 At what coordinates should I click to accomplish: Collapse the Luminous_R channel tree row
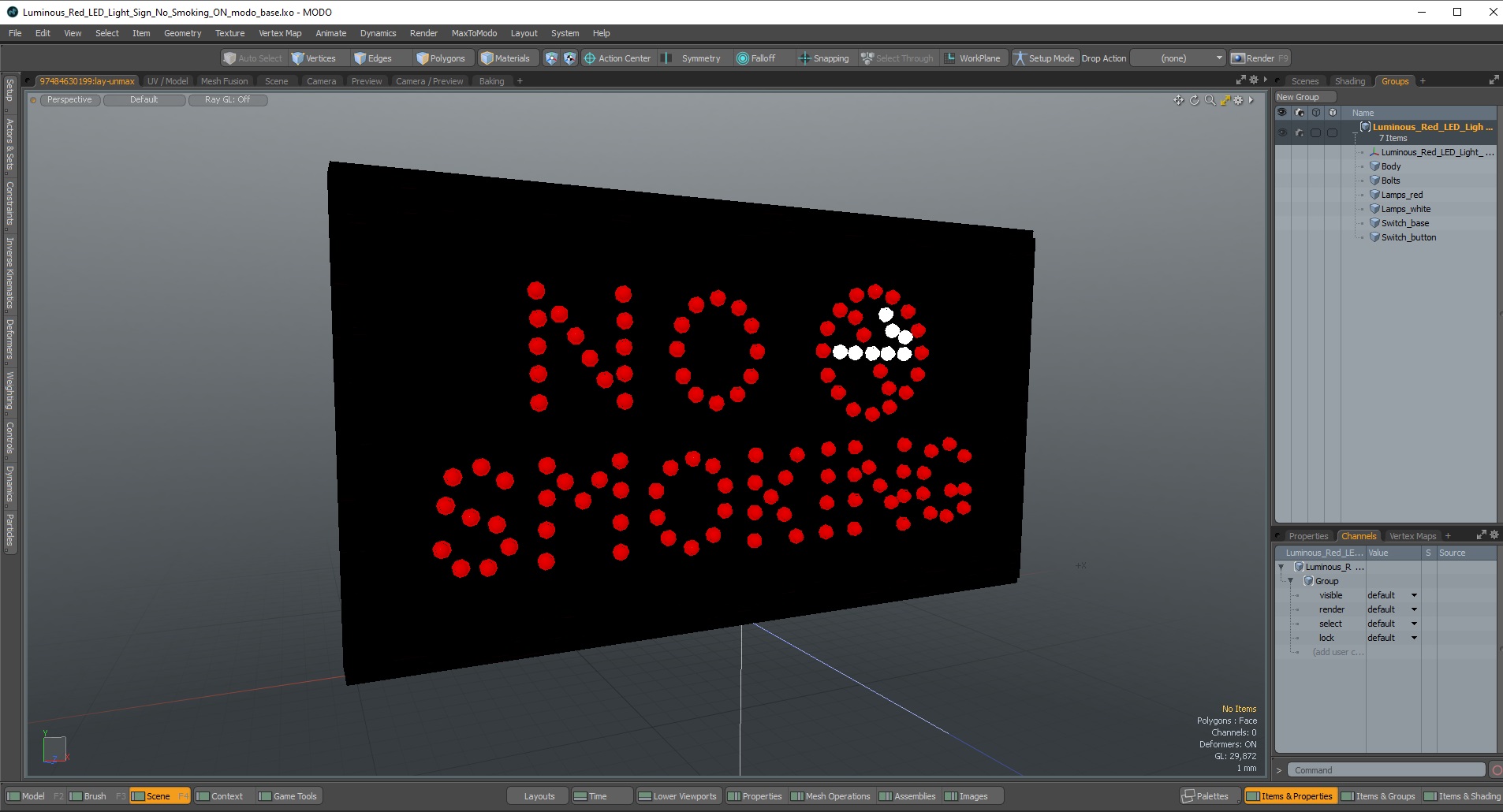[x=1281, y=567]
